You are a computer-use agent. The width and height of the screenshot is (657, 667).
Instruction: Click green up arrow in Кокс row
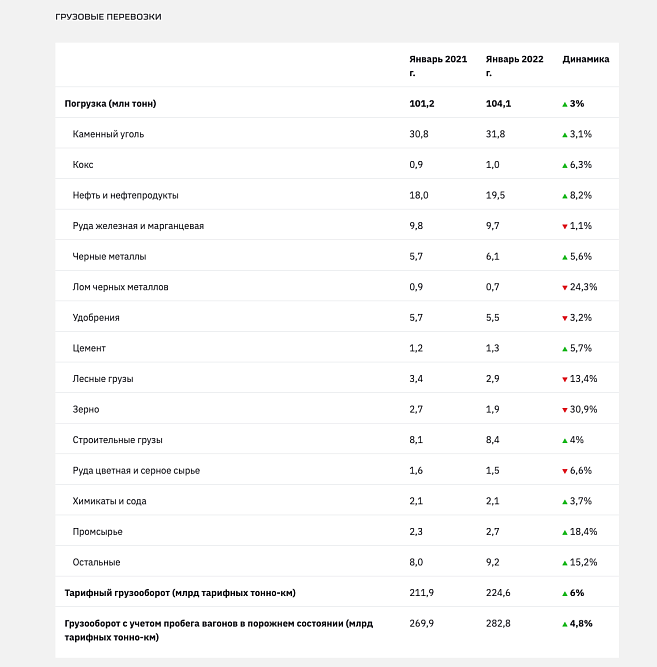565,165
